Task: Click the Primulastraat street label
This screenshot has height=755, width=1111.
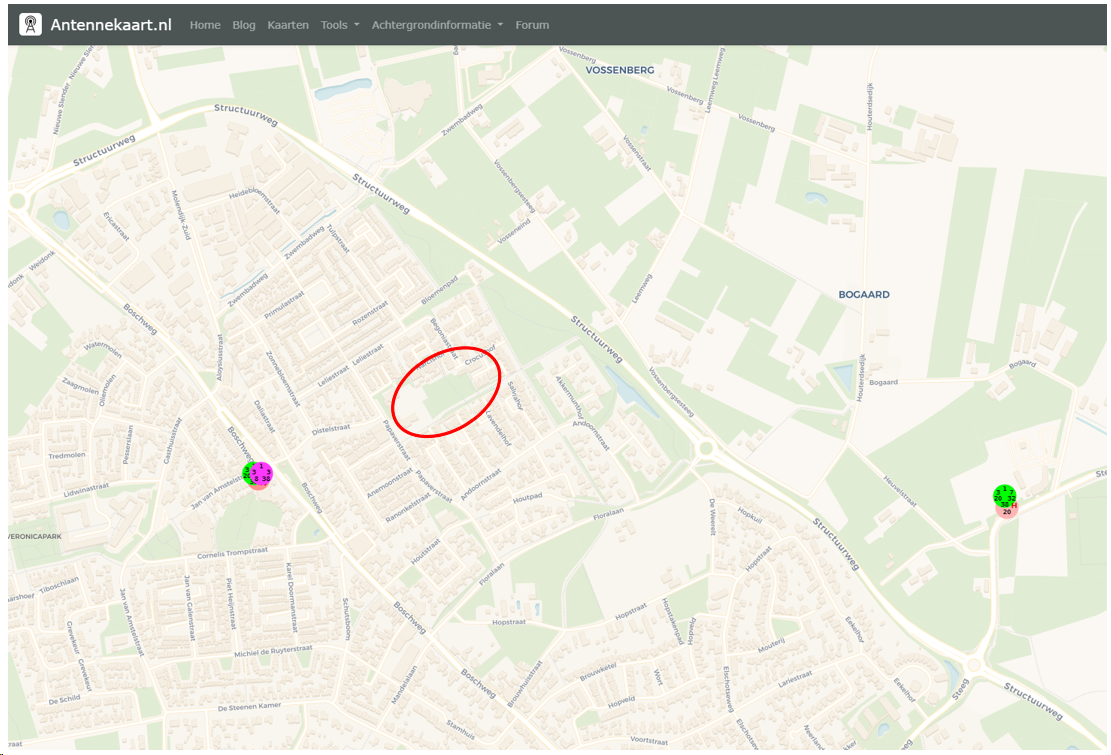Action: coord(285,305)
